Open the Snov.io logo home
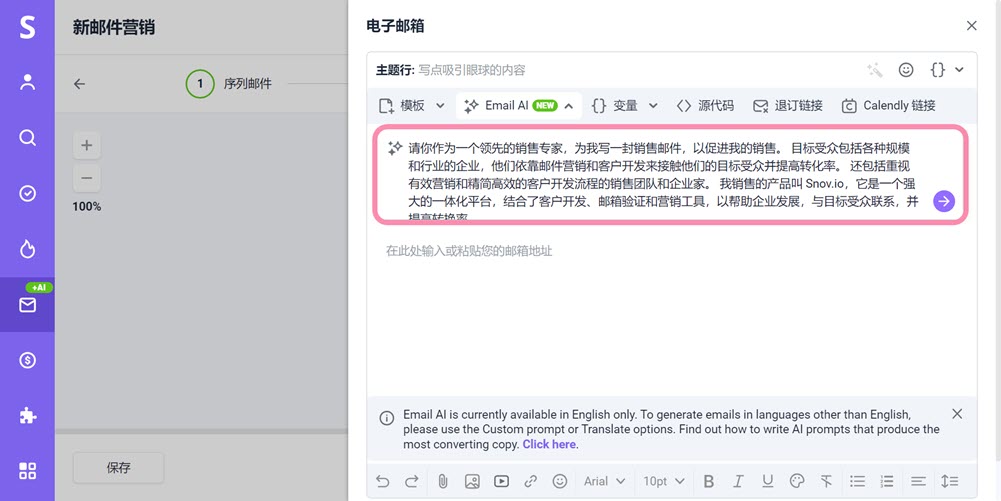This screenshot has height=501, width=1001. 27,27
